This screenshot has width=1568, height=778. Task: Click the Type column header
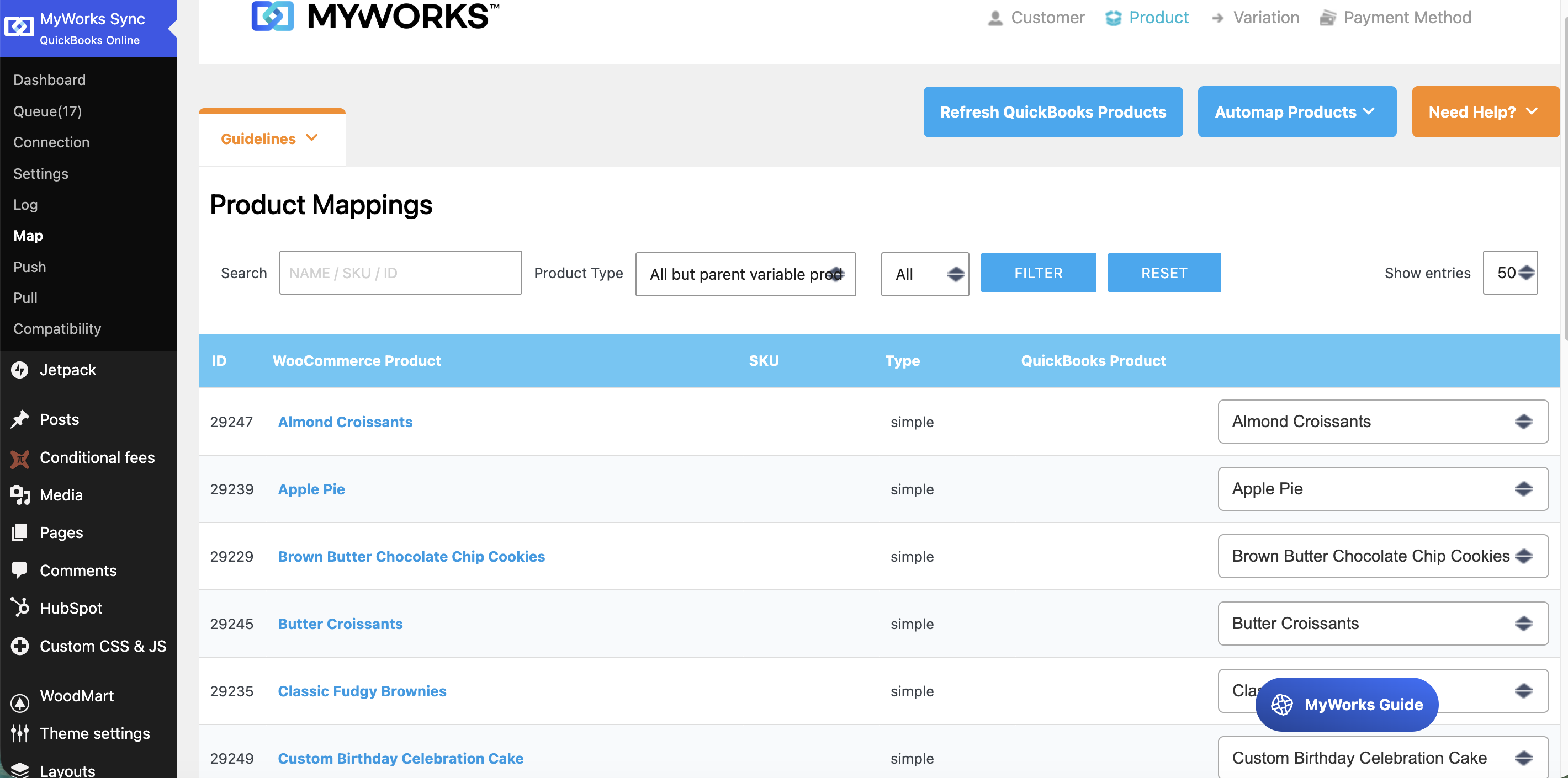point(903,361)
